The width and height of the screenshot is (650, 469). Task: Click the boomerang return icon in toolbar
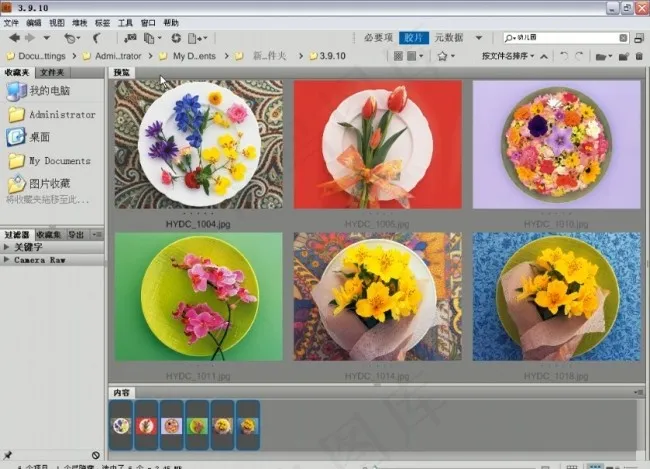pyautogui.click(x=97, y=38)
